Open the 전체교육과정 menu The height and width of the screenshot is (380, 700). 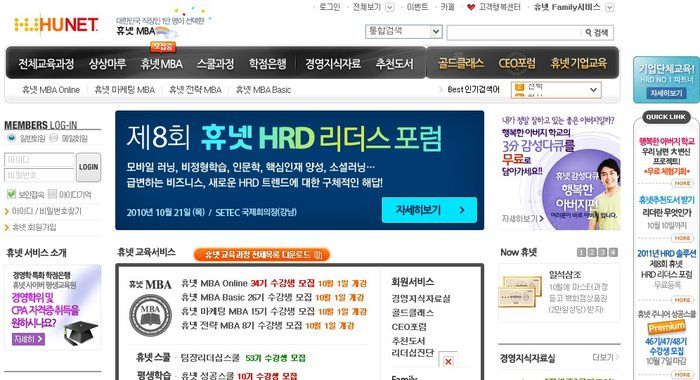46,64
